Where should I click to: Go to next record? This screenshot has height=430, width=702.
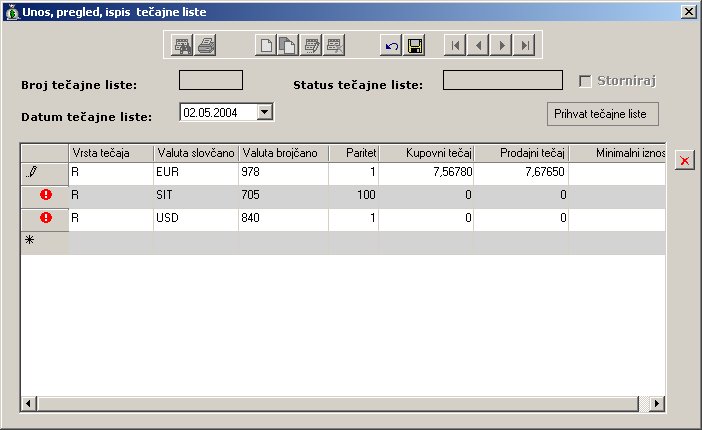[x=501, y=45]
